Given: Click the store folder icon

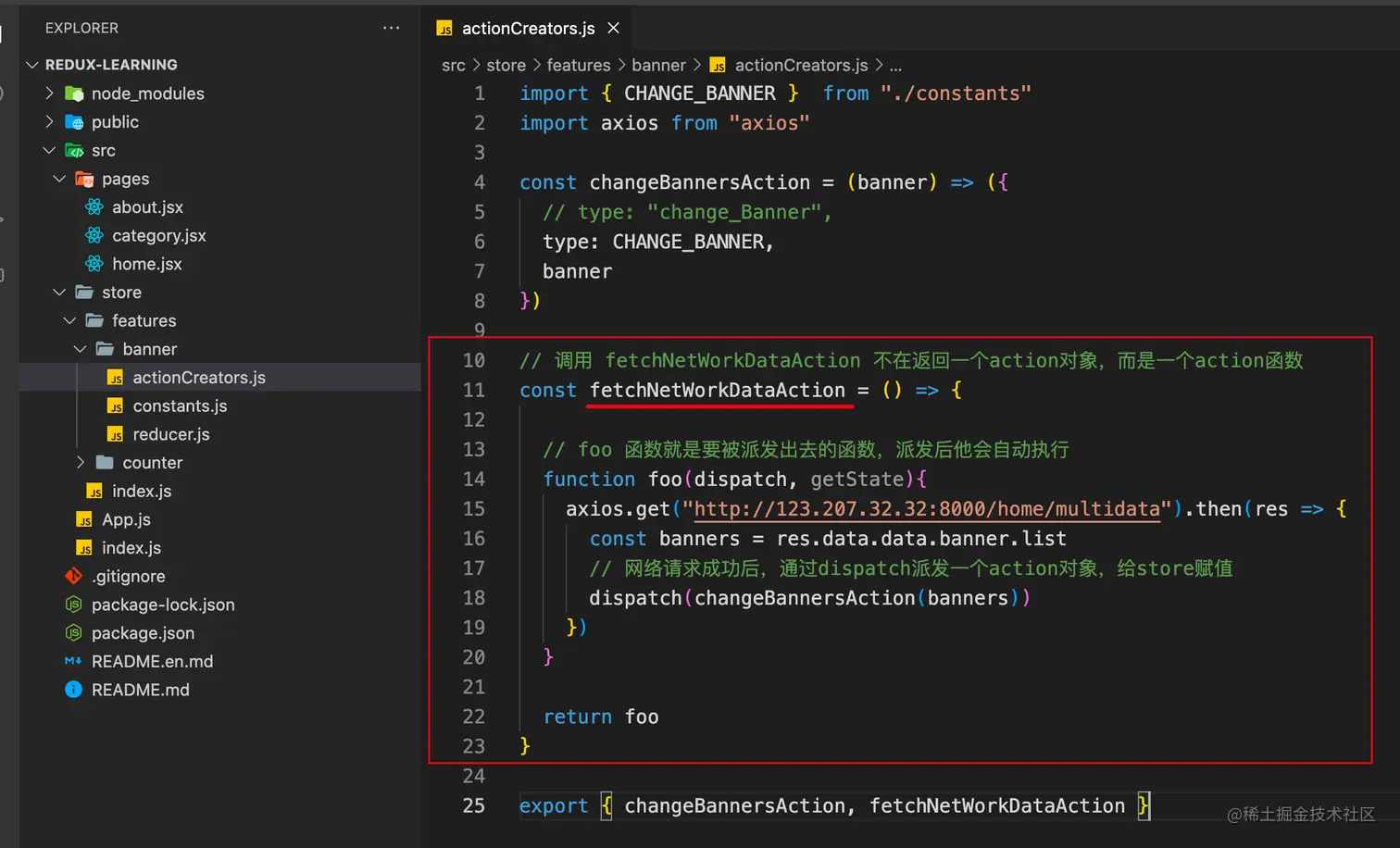Looking at the screenshot, I should (x=84, y=292).
